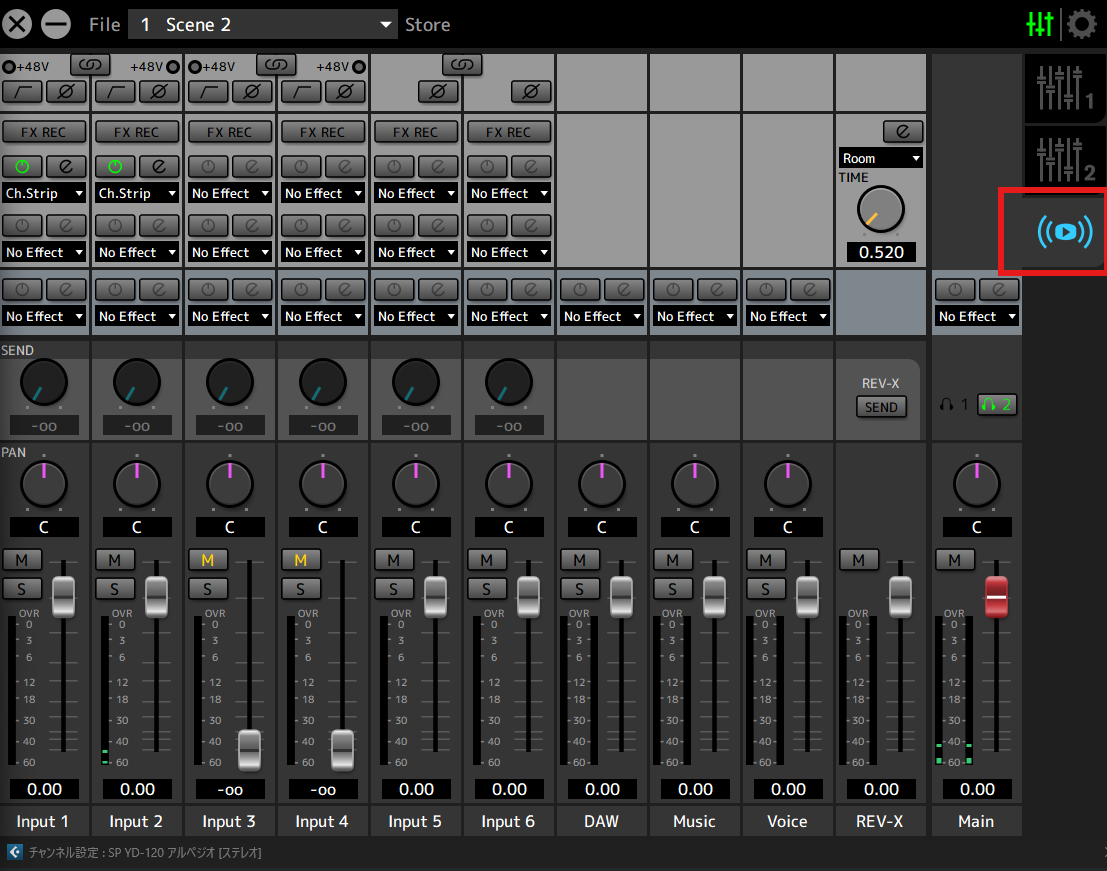Edit Ch.Strip effect on Input 2

tap(159, 167)
